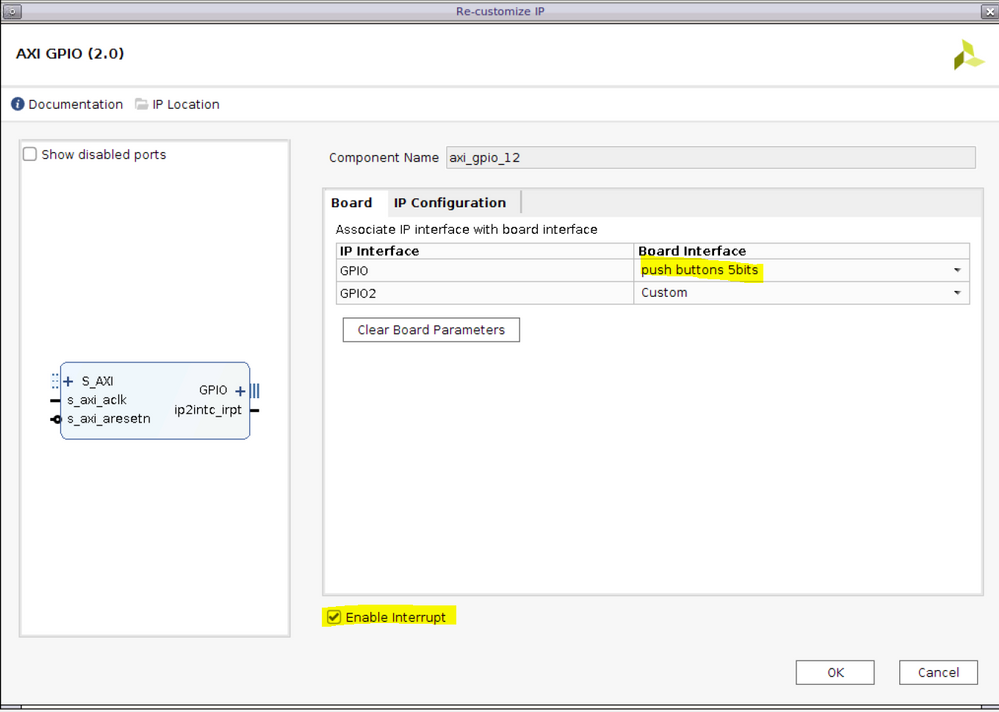
Task: Open the push buttons 5bits board interface dropdown
Action: 957,270
